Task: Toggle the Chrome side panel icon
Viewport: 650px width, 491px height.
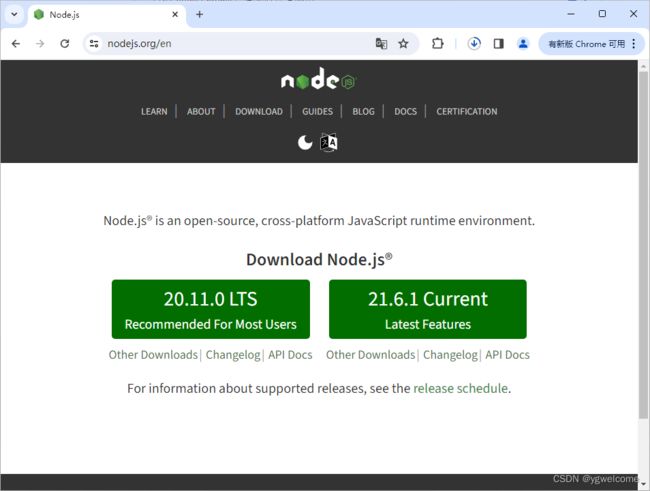Action: 499,44
